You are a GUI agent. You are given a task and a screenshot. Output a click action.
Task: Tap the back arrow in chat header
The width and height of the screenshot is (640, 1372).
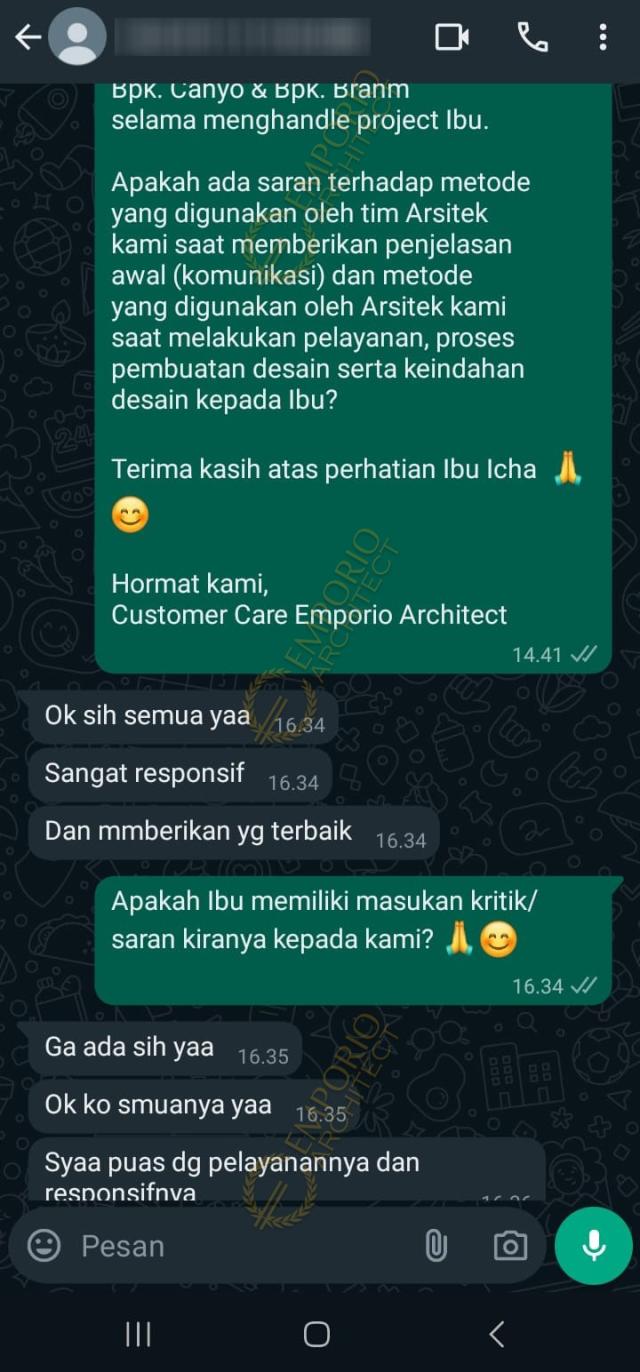pyautogui.click(x=27, y=38)
